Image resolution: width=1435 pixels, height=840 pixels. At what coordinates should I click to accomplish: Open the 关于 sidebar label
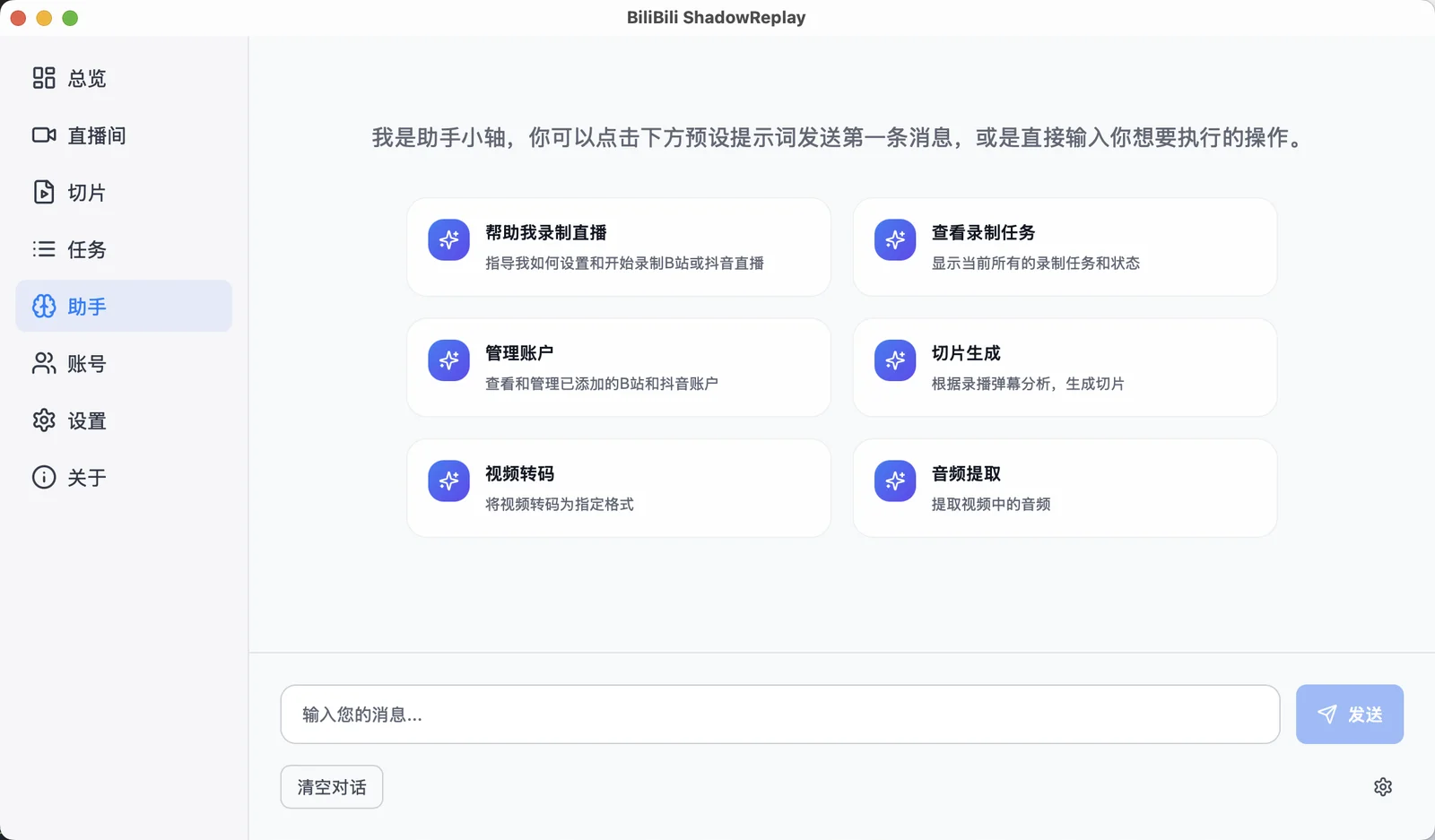coord(87,478)
